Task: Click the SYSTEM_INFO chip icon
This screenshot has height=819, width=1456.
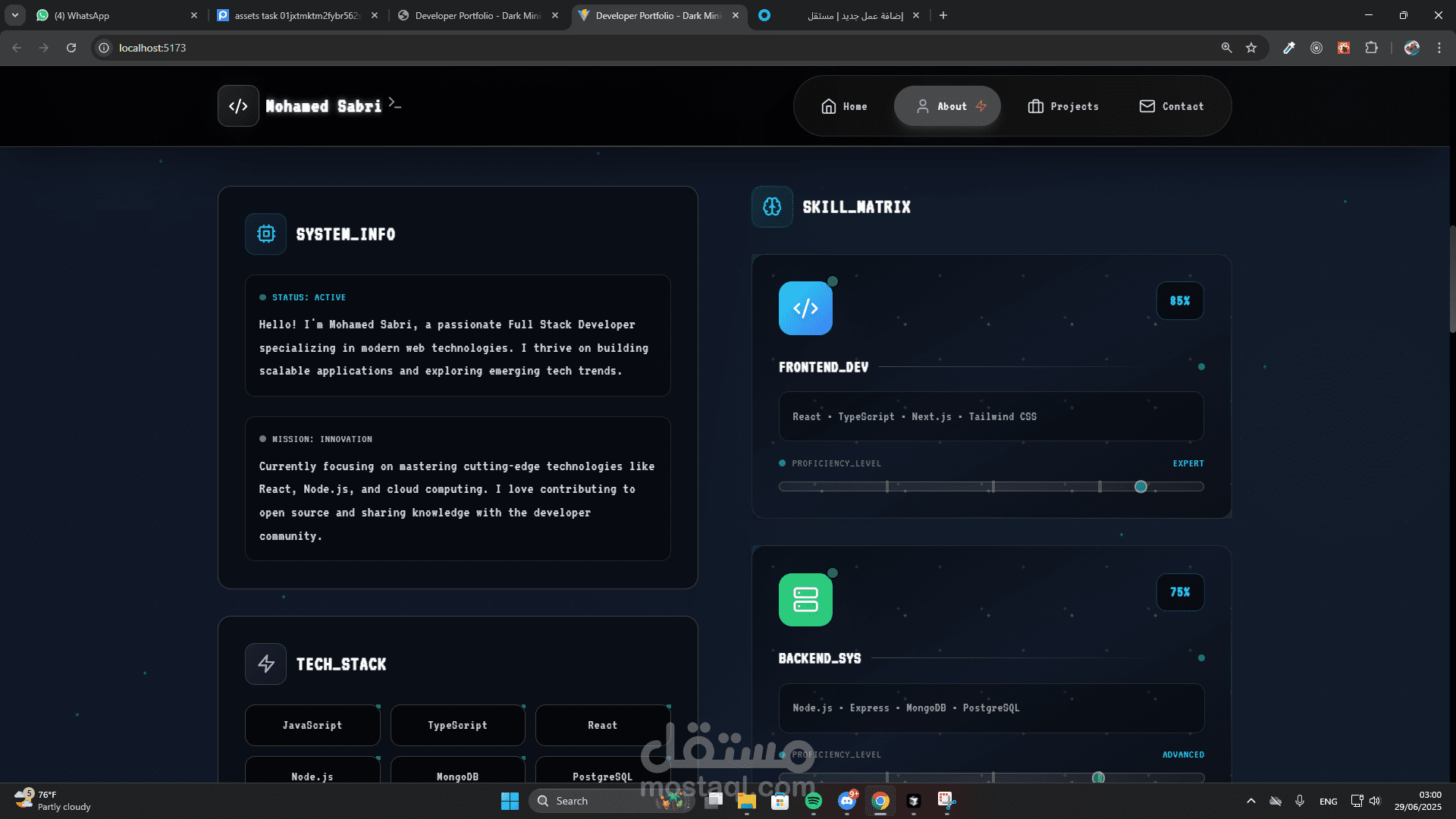Action: coord(265,234)
